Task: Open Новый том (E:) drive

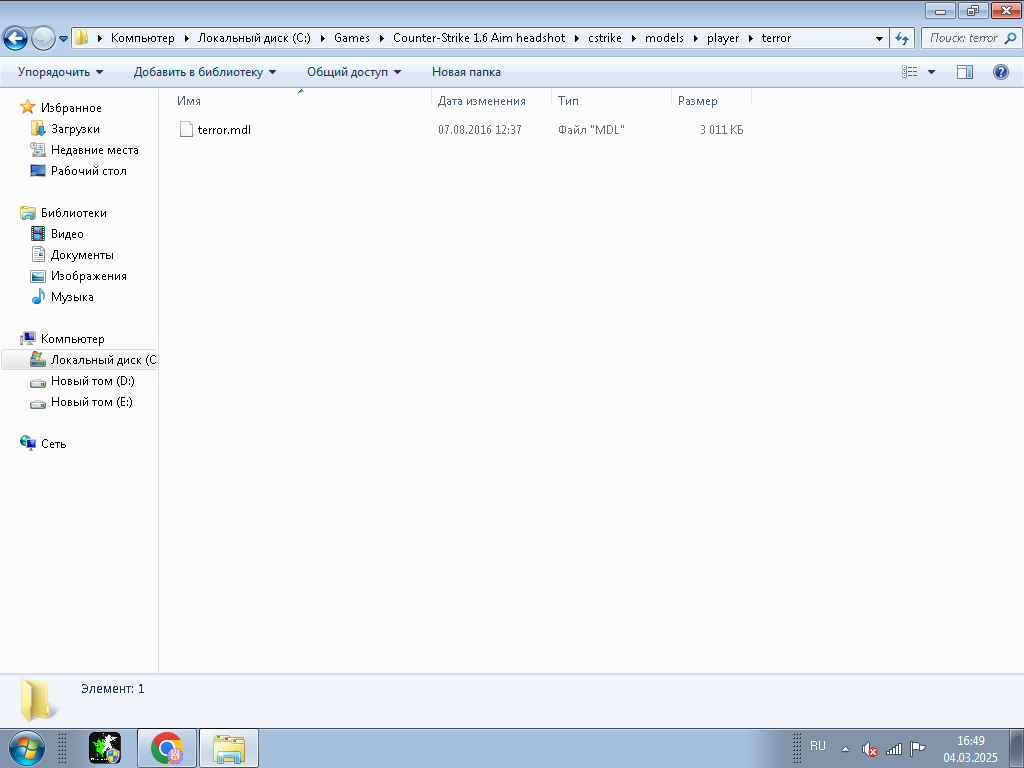Action: 91,402
